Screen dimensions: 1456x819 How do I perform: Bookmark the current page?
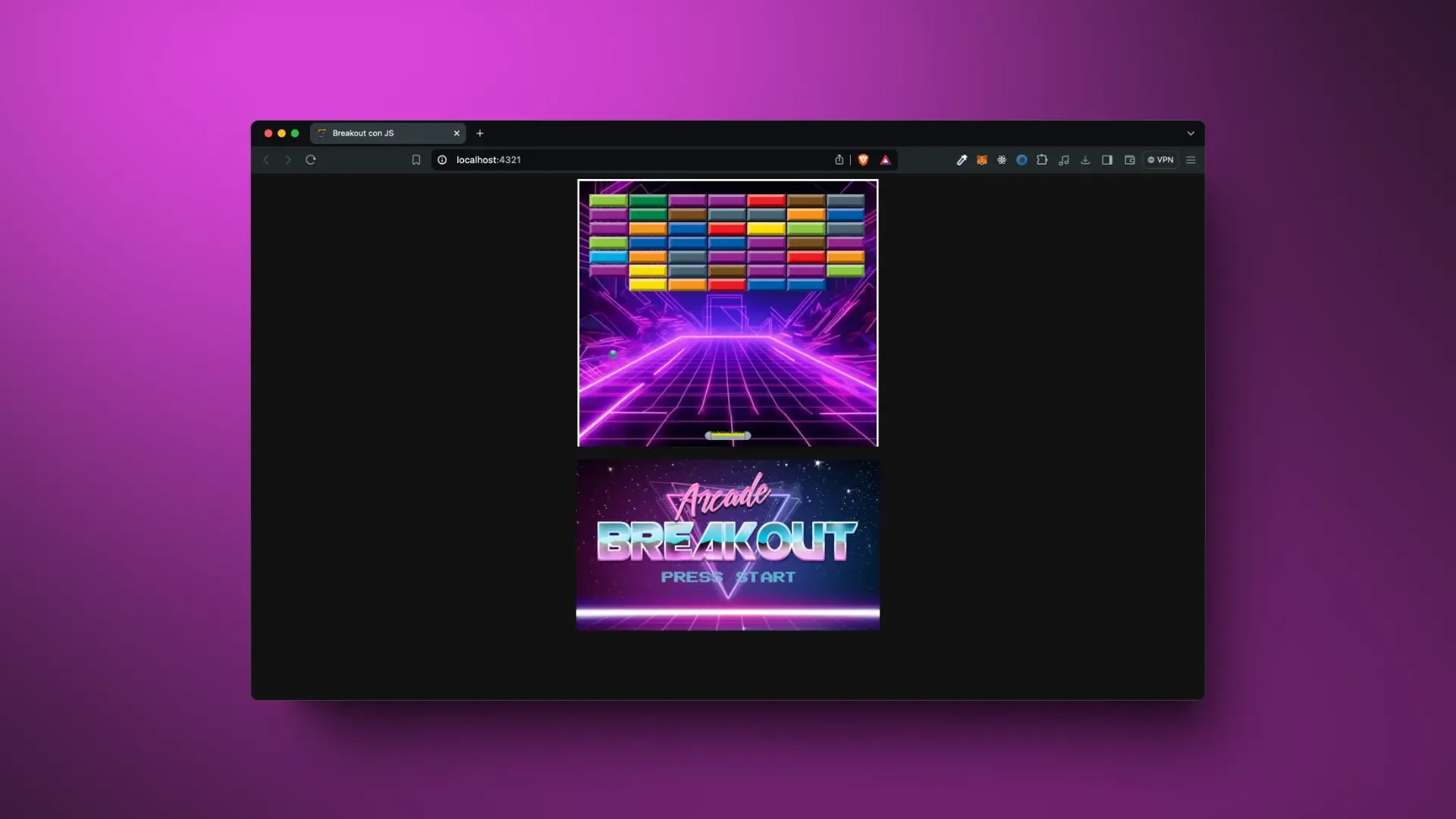coord(416,160)
